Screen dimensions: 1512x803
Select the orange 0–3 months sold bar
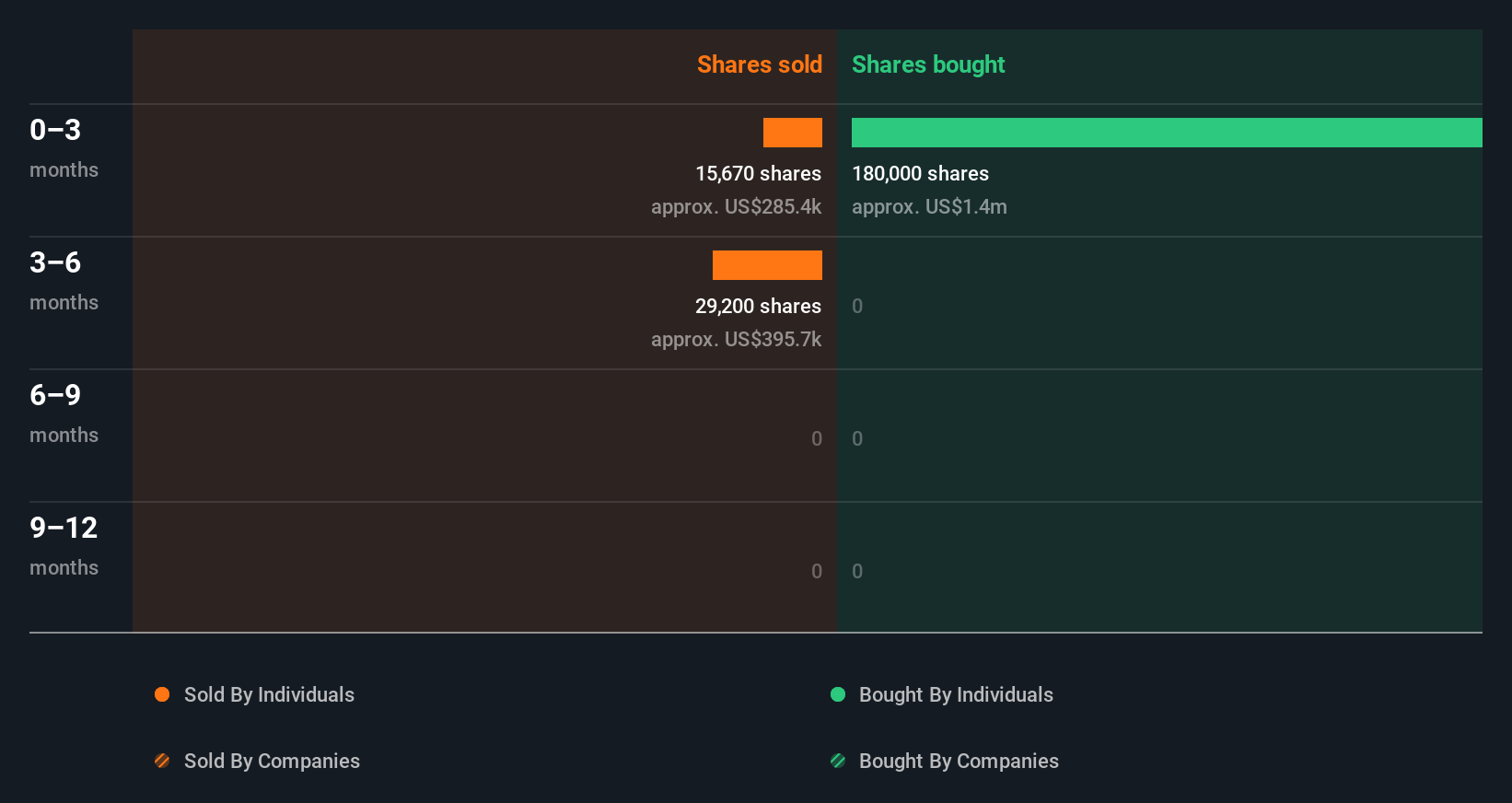793,133
